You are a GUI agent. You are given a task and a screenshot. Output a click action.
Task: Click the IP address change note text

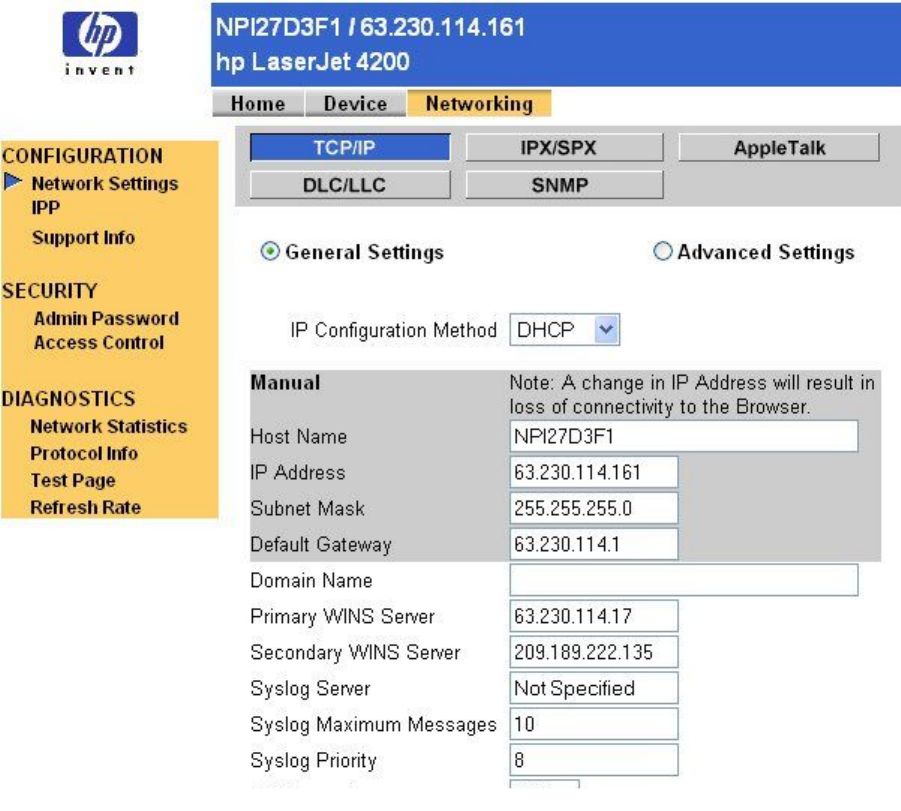[692, 394]
